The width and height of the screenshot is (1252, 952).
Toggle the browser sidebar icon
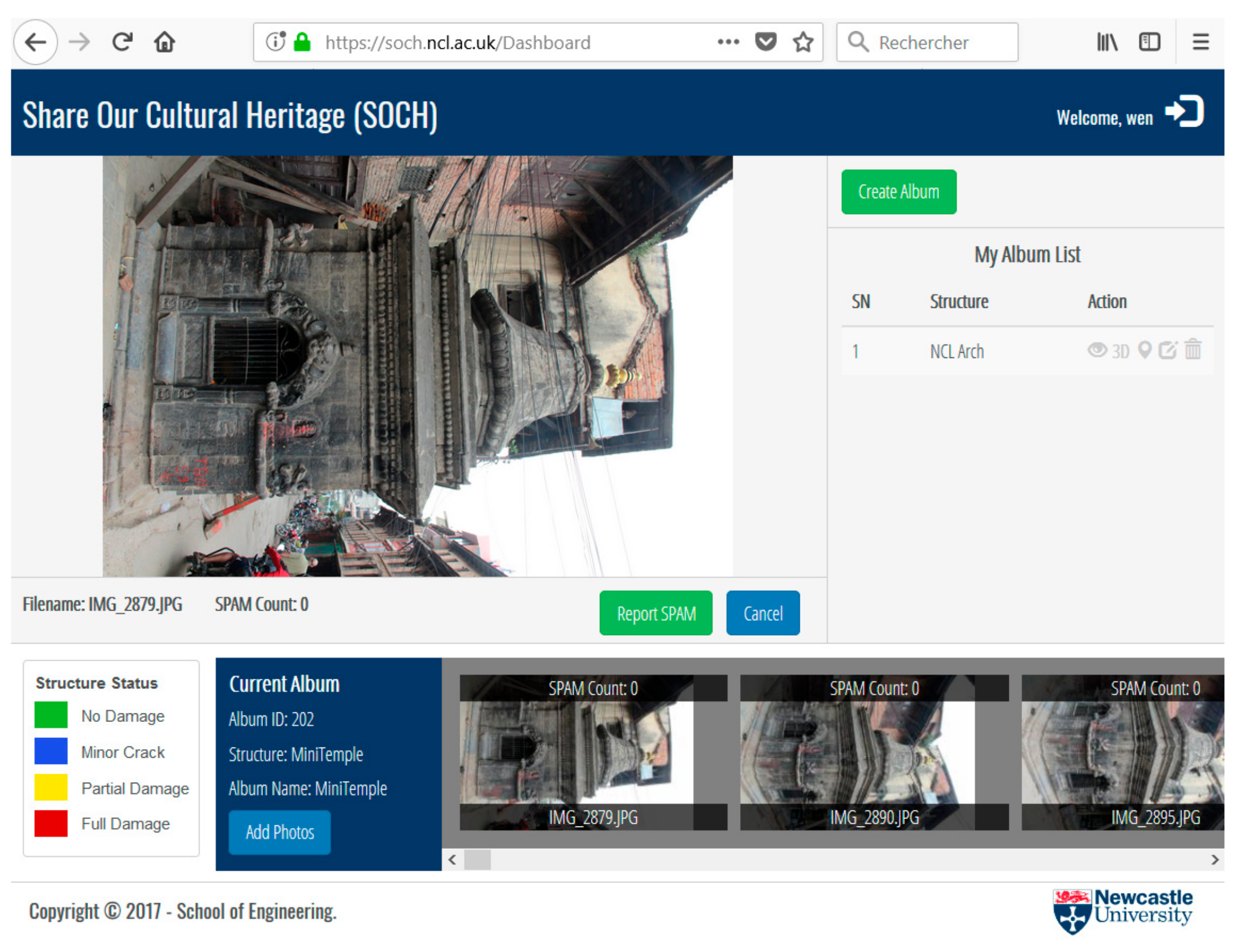tap(1149, 42)
